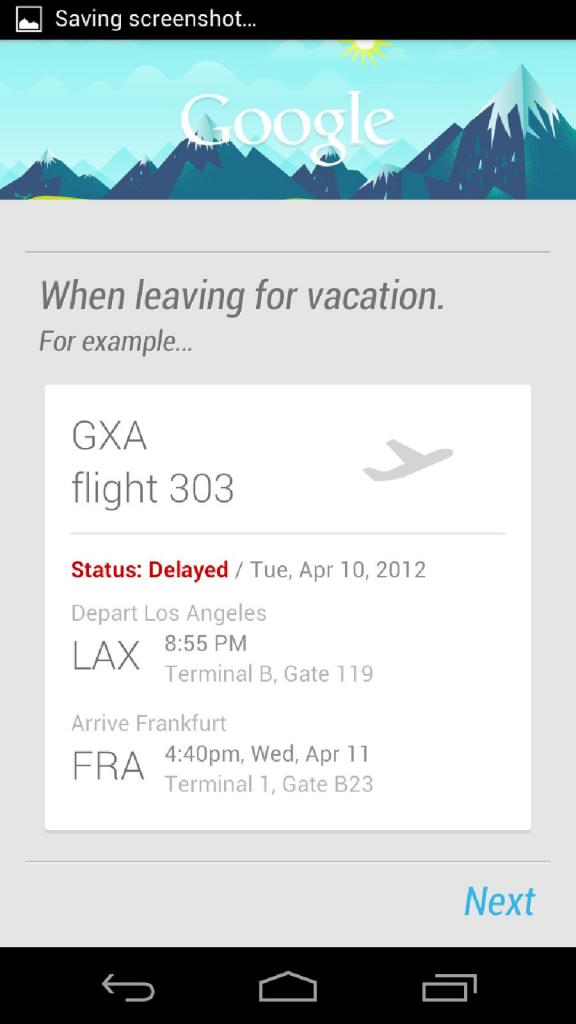Tap the Tue, Apr 10, 2012 date
The image size is (576, 1024).
pos(338,569)
